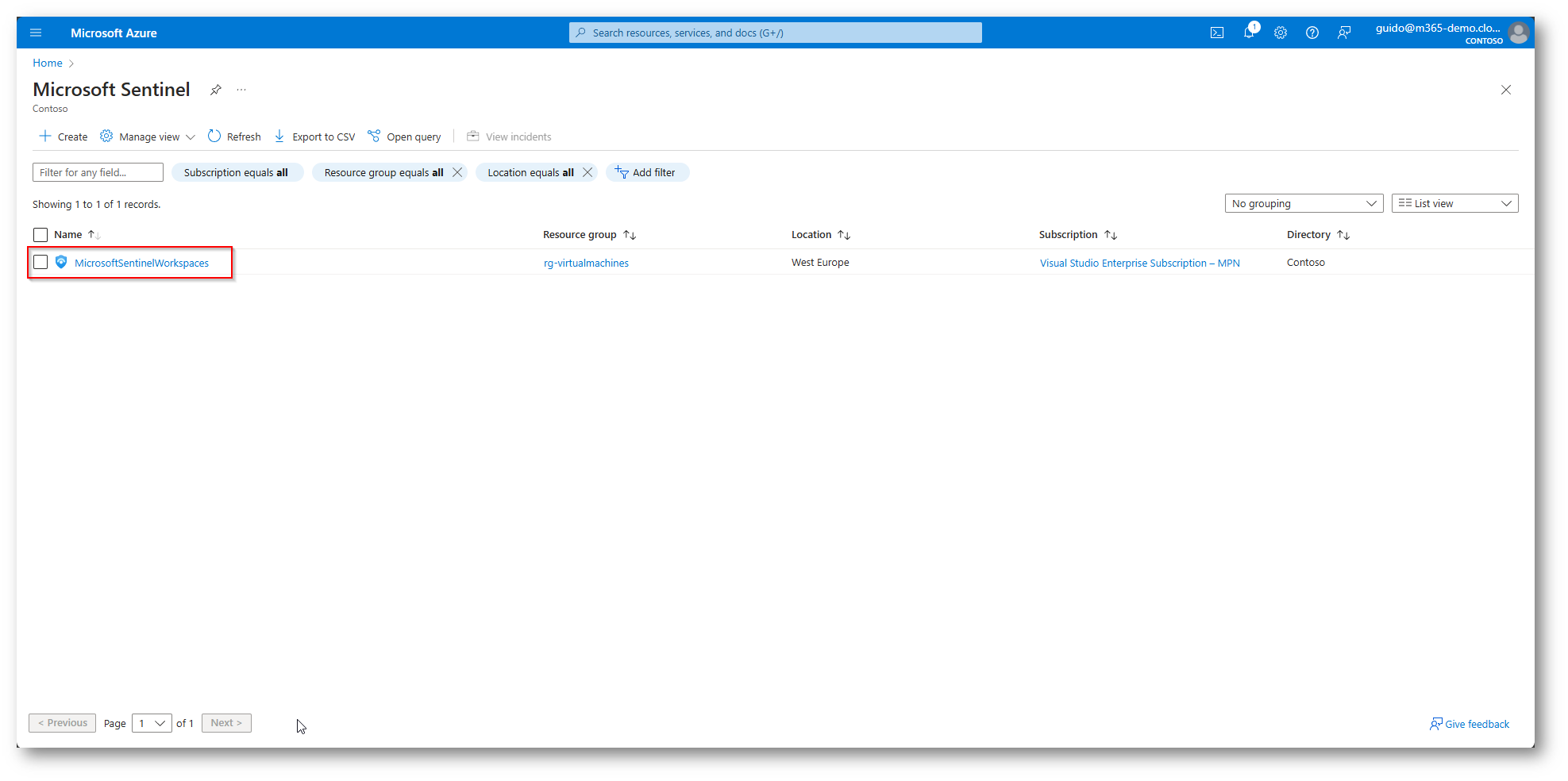Click the Create plus button

pyautogui.click(x=64, y=137)
